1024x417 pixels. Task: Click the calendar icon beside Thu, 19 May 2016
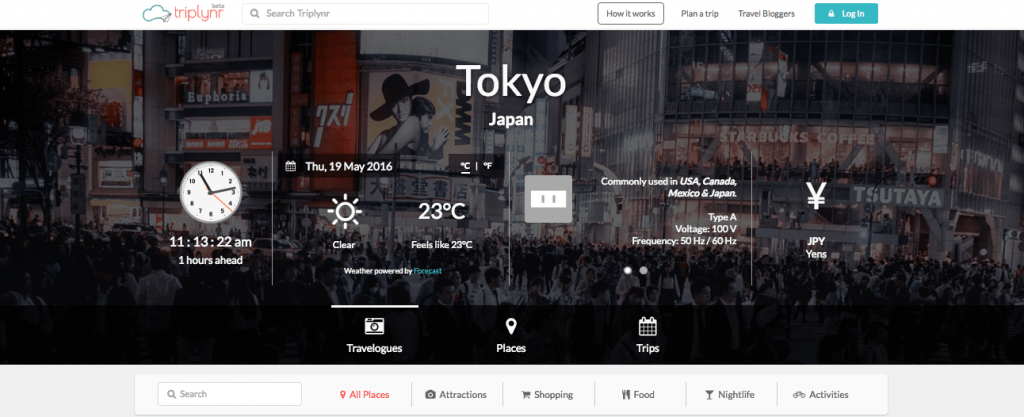[x=291, y=166]
